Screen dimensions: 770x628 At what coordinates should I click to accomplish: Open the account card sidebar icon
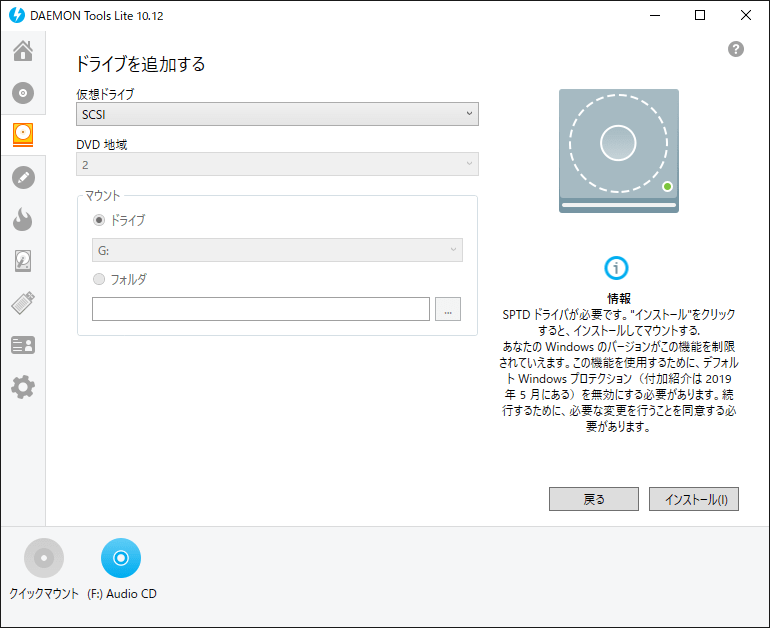coord(23,345)
